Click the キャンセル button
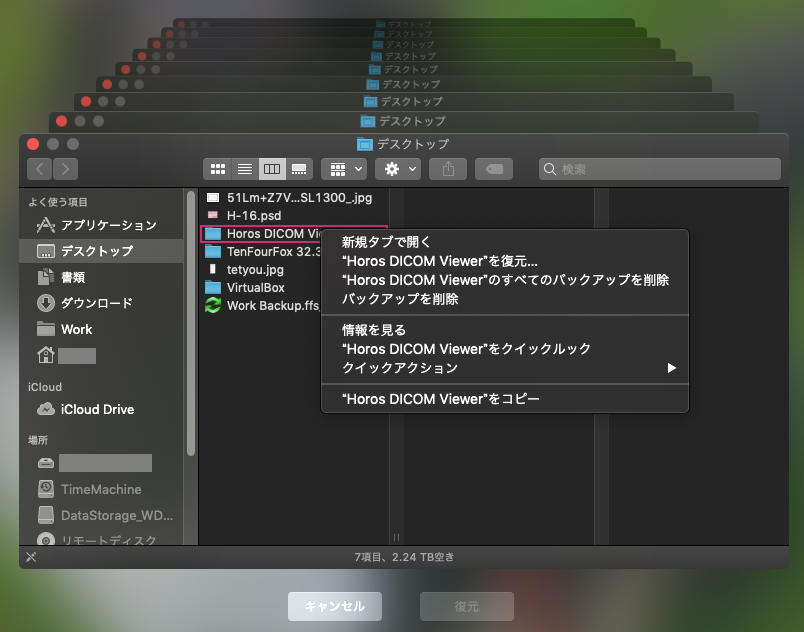Screen dimensions: 804x632 [335, 606]
